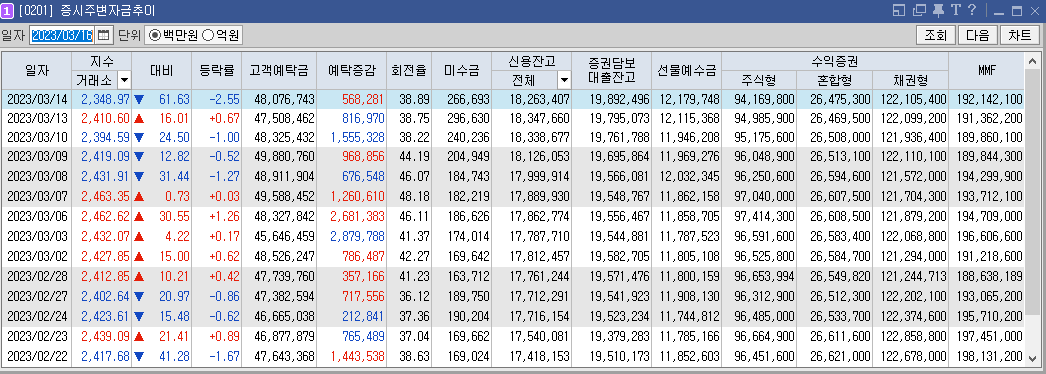The image size is (1046, 374).
Task: Select the 억원 unit radio button
Action: click(207, 35)
